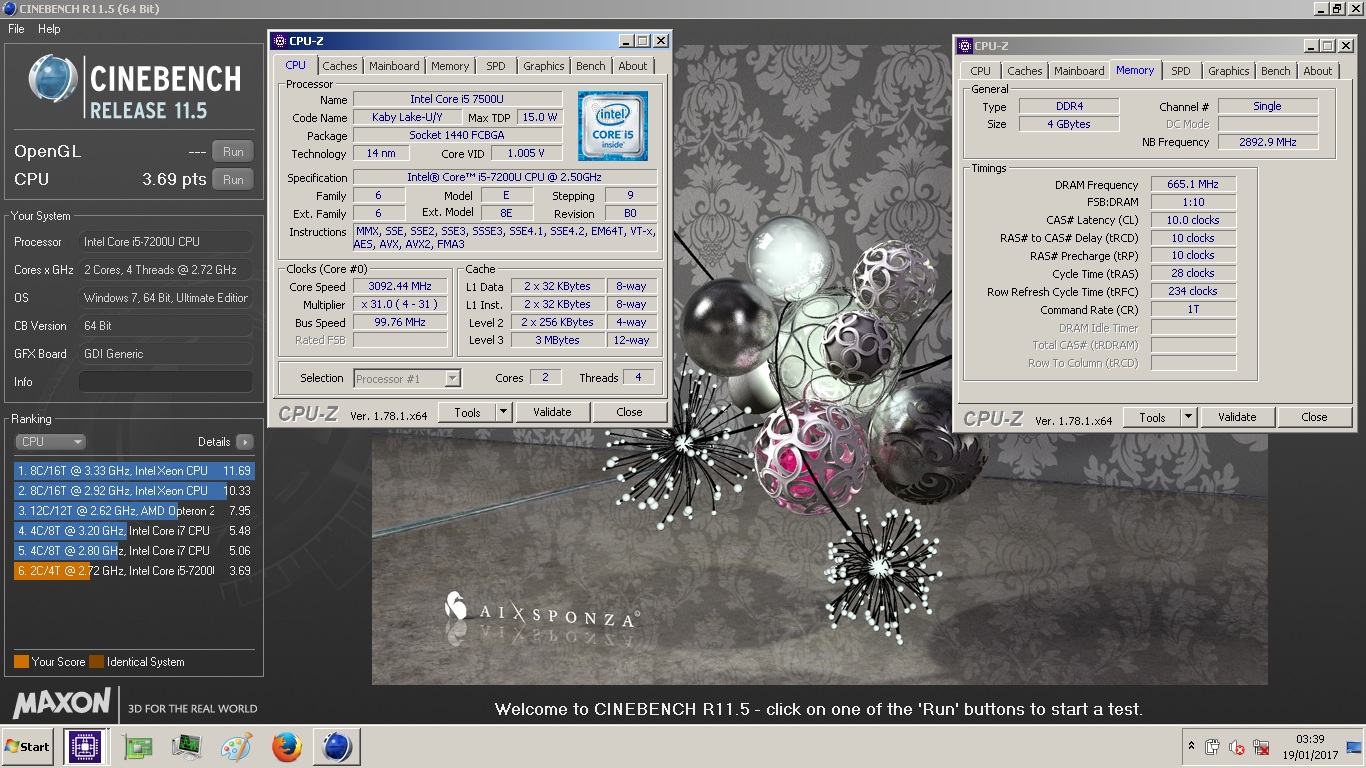Image resolution: width=1366 pixels, height=768 pixels.
Task: Switch to Caches tab in the left CPU-Z window
Action: (340, 66)
